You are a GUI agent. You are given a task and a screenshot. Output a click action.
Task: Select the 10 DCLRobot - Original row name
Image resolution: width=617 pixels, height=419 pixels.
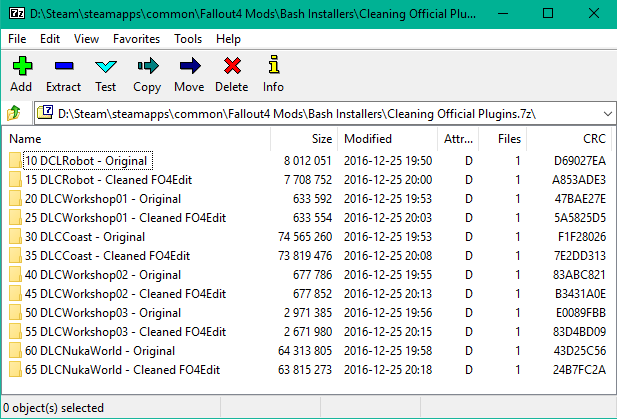88,161
